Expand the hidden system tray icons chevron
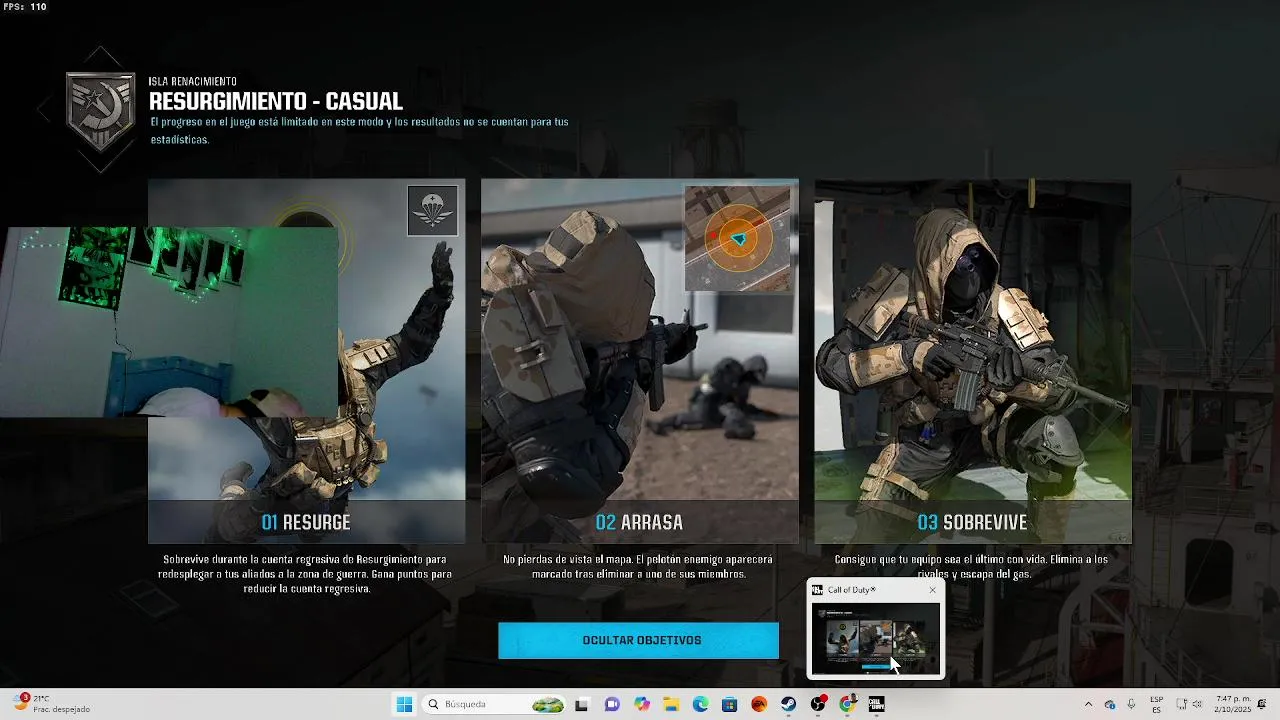1280x720 pixels. click(1088, 704)
